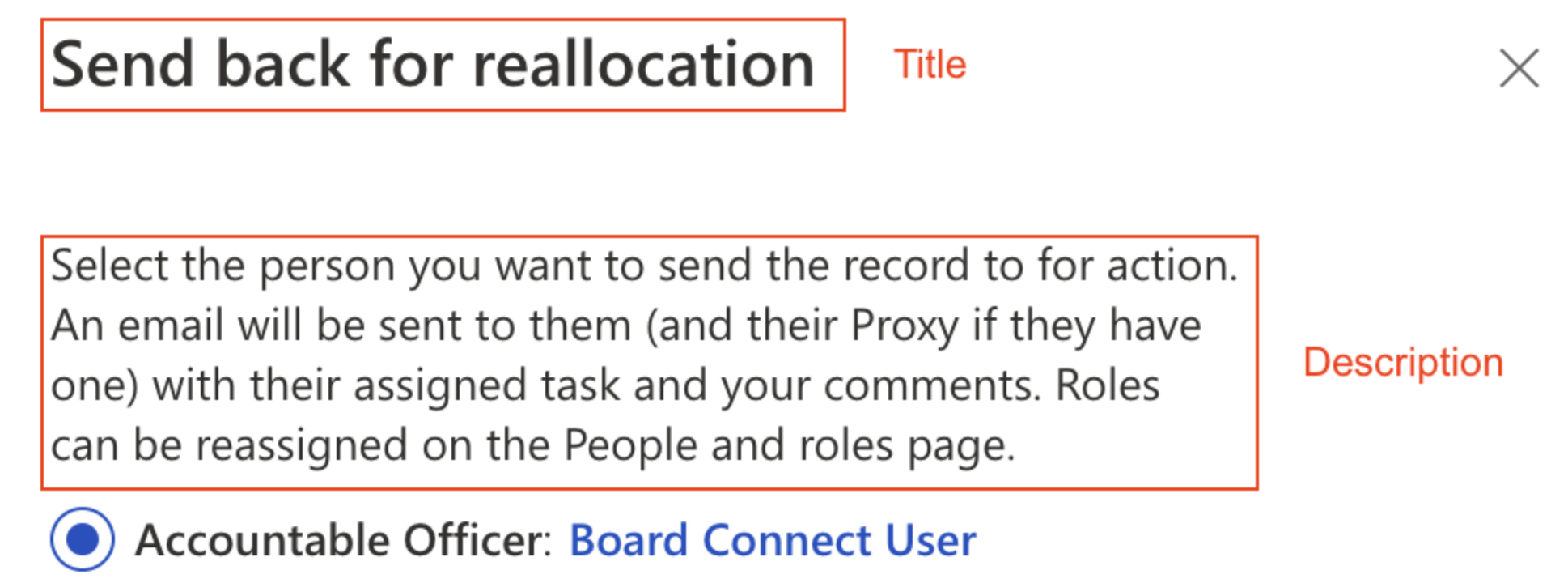1568x583 pixels.
Task: Click the word 'Connect' in the blue link
Action: click(x=786, y=541)
